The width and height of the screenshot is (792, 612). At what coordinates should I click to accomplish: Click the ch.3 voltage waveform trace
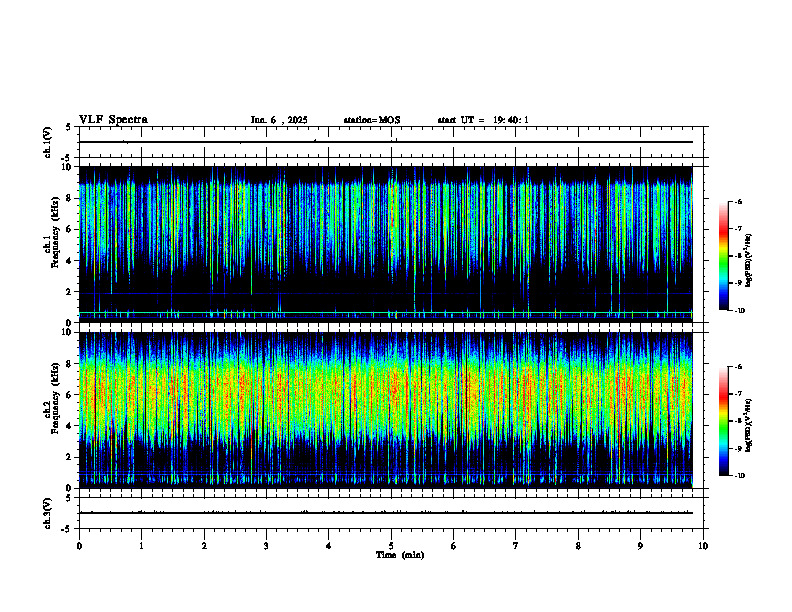(x=385, y=513)
